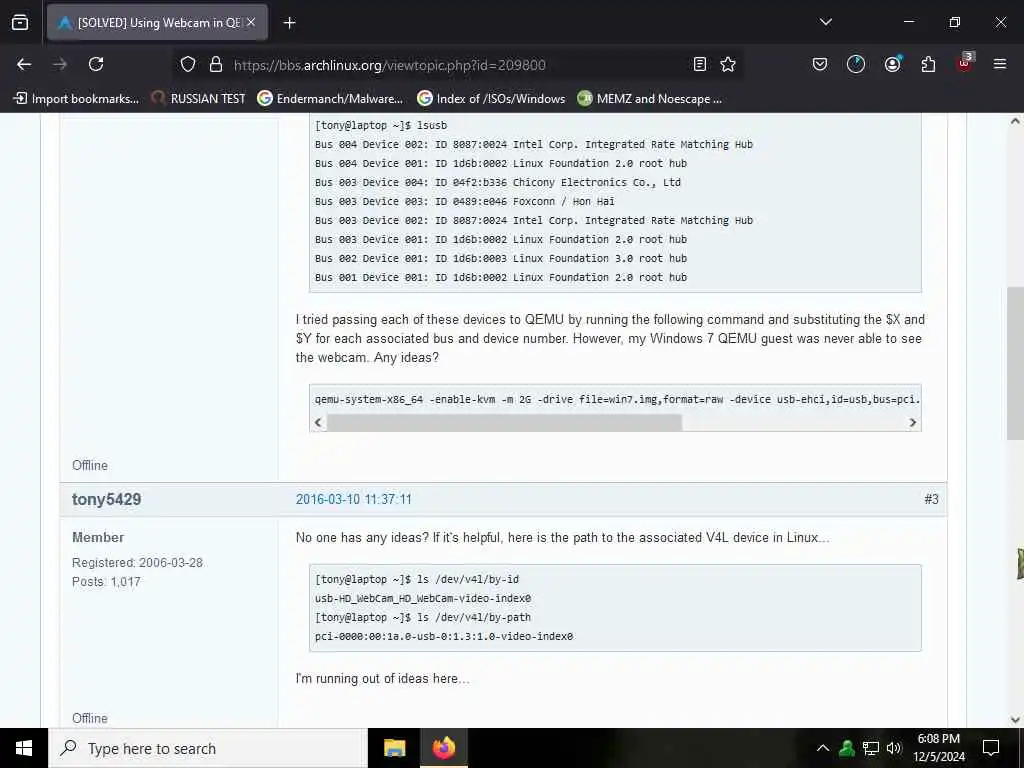Save page to Pocket

(x=820, y=64)
